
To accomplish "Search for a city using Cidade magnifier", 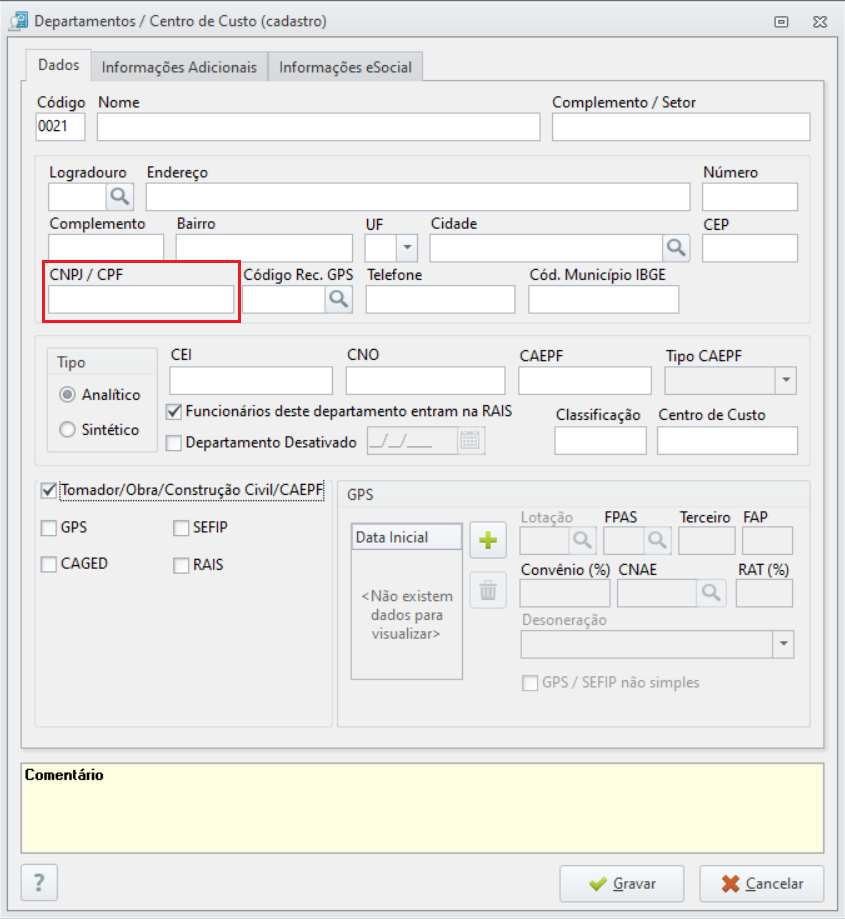I will tap(676, 248).
